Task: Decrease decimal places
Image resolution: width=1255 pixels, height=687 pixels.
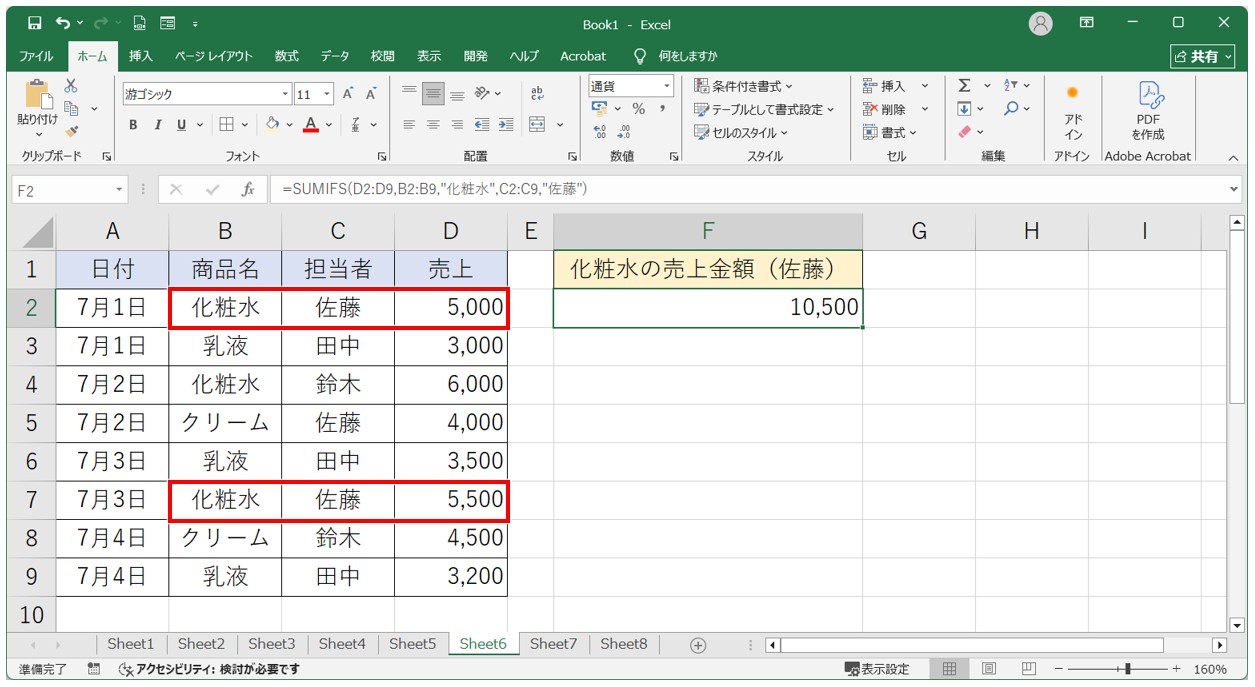Action: [625, 131]
